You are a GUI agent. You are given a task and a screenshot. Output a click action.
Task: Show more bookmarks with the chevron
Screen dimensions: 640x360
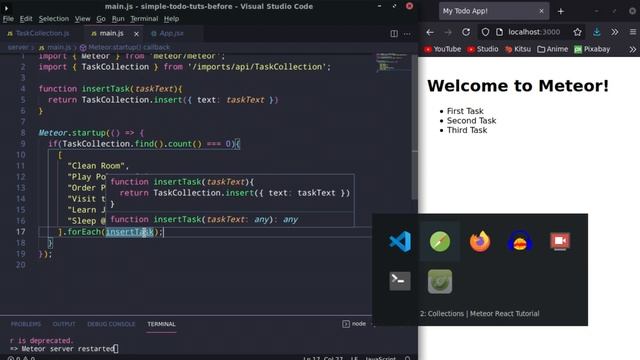click(633, 49)
